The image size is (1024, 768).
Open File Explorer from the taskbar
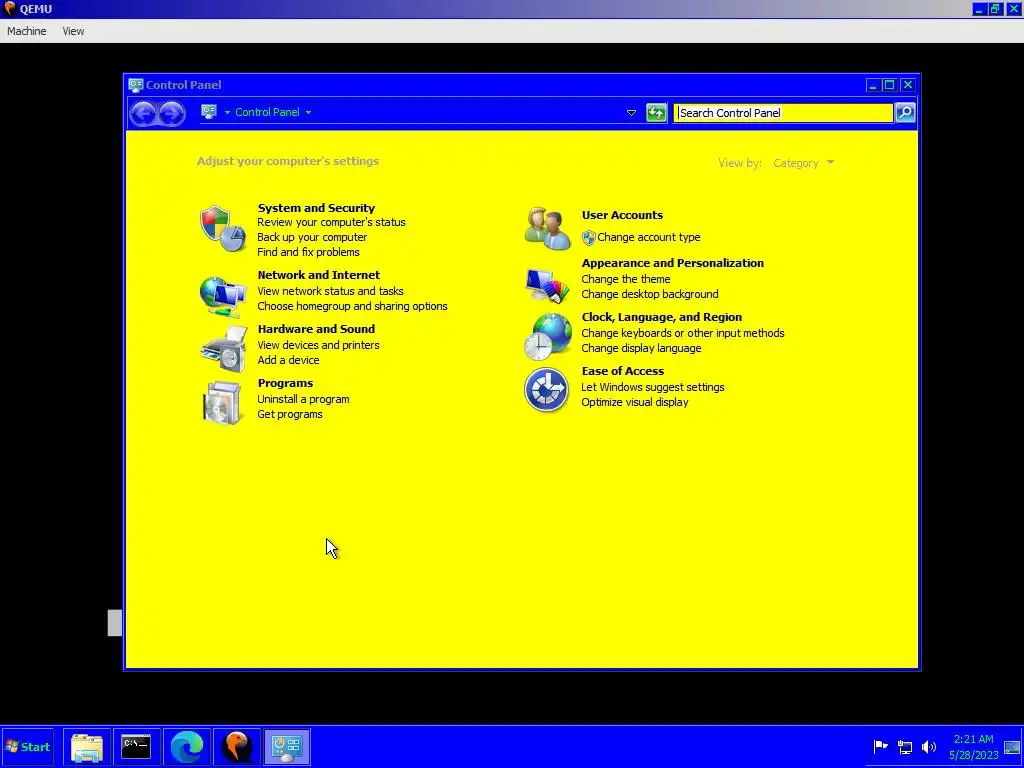(x=87, y=746)
